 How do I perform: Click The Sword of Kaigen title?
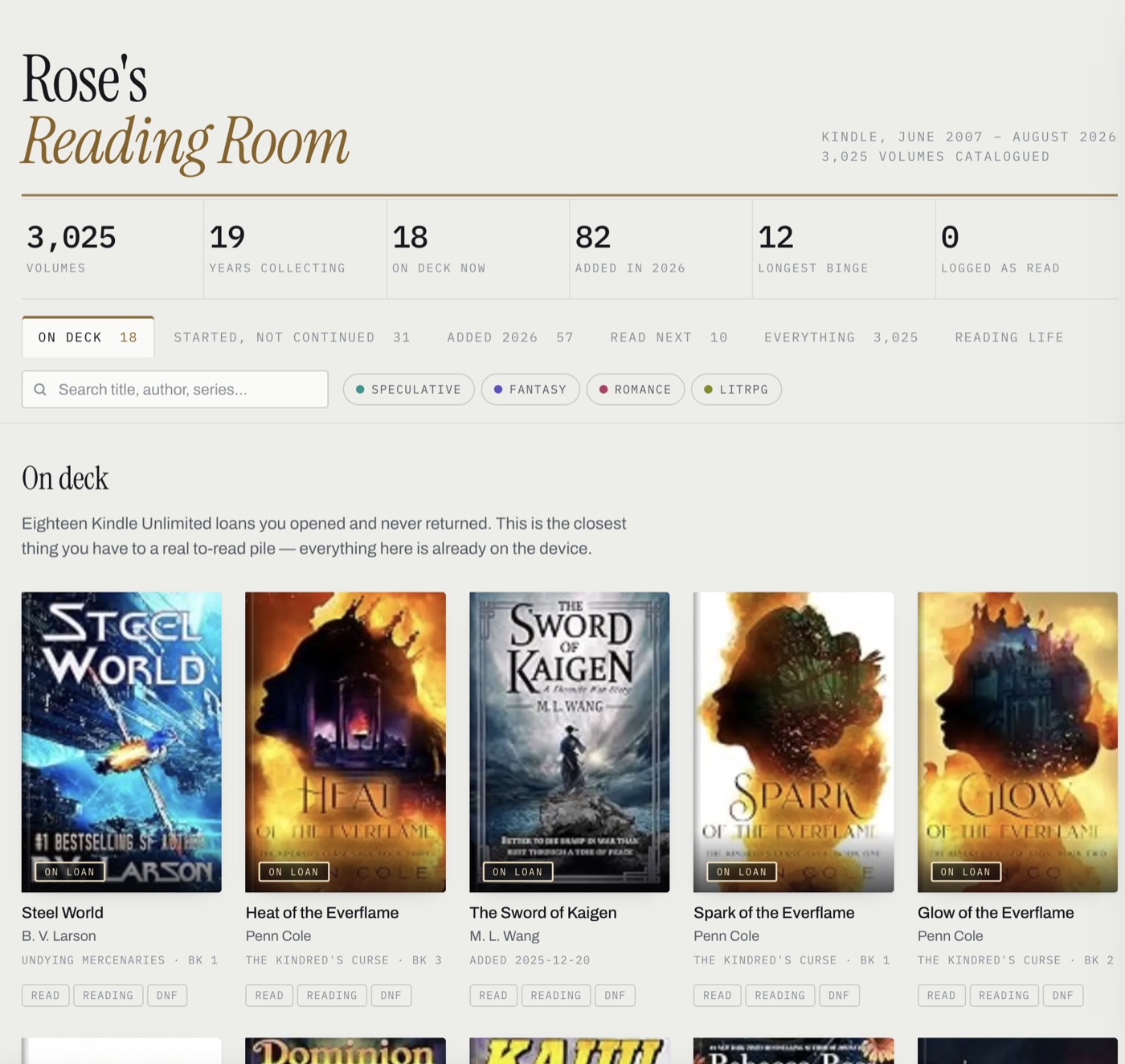pyautogui.click(x=543, y=913)
